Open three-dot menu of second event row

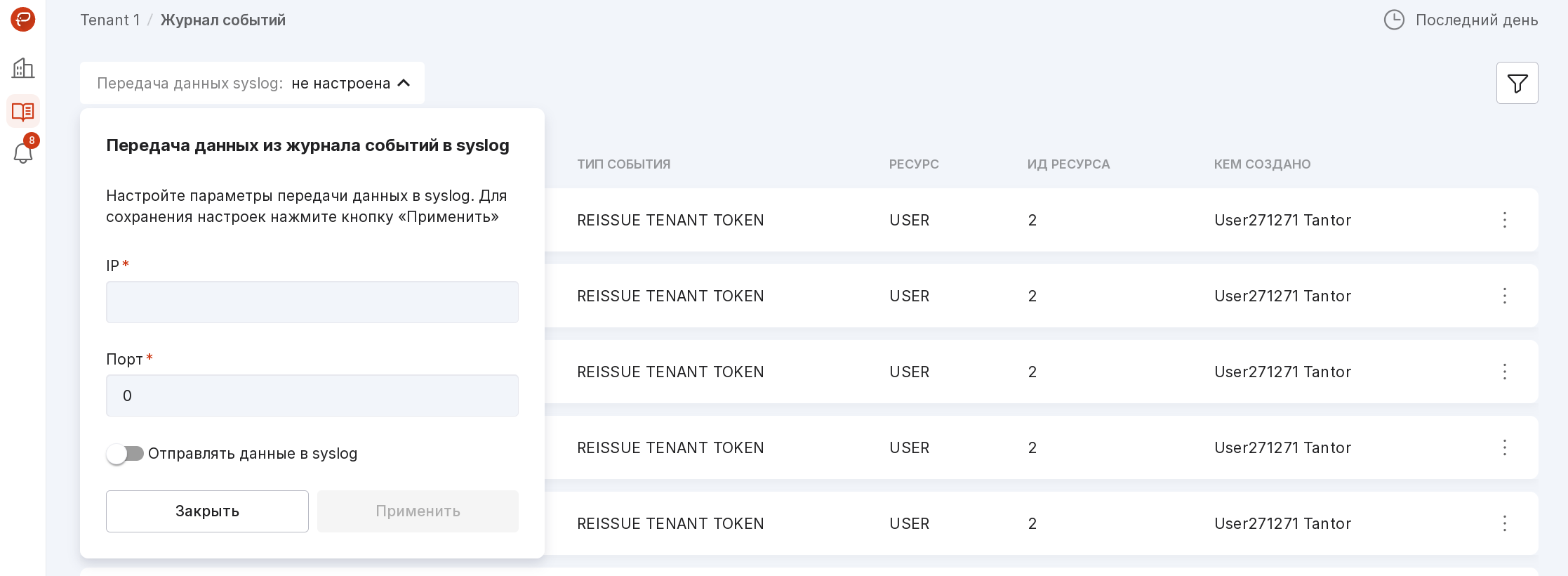tap(1504, 296)
